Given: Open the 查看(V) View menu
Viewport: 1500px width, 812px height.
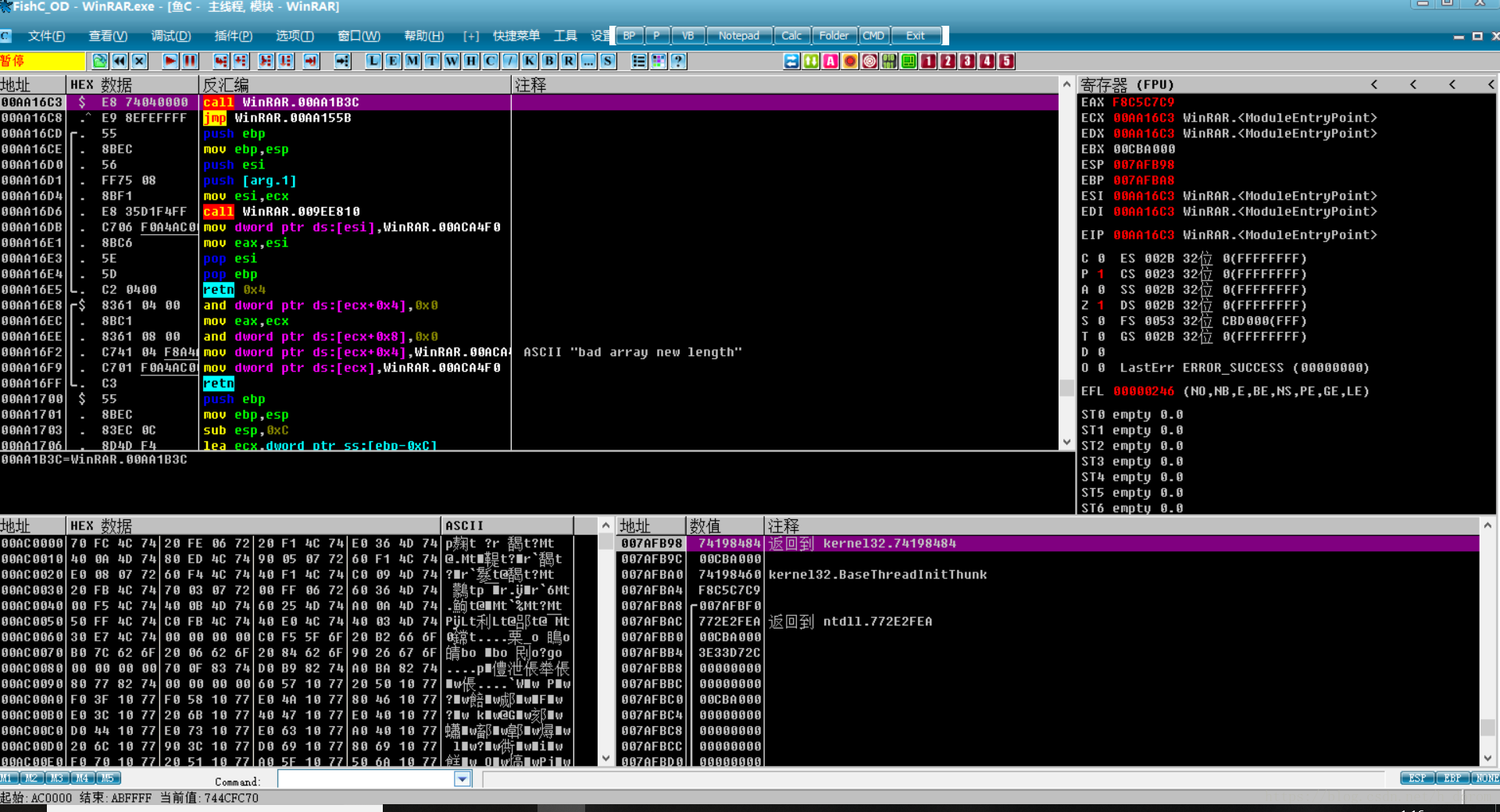Looking at the screenshot, I should tap(108, 36).
